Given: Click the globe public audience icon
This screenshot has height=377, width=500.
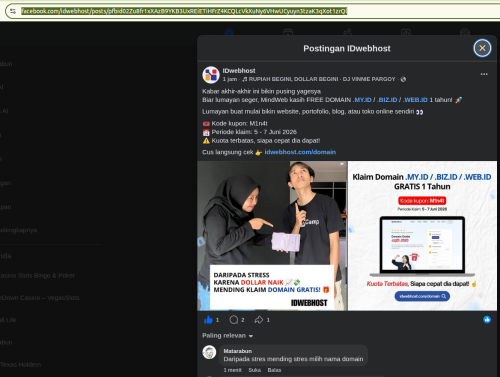Looking at the screenshot, I should [x=403, y=79].
